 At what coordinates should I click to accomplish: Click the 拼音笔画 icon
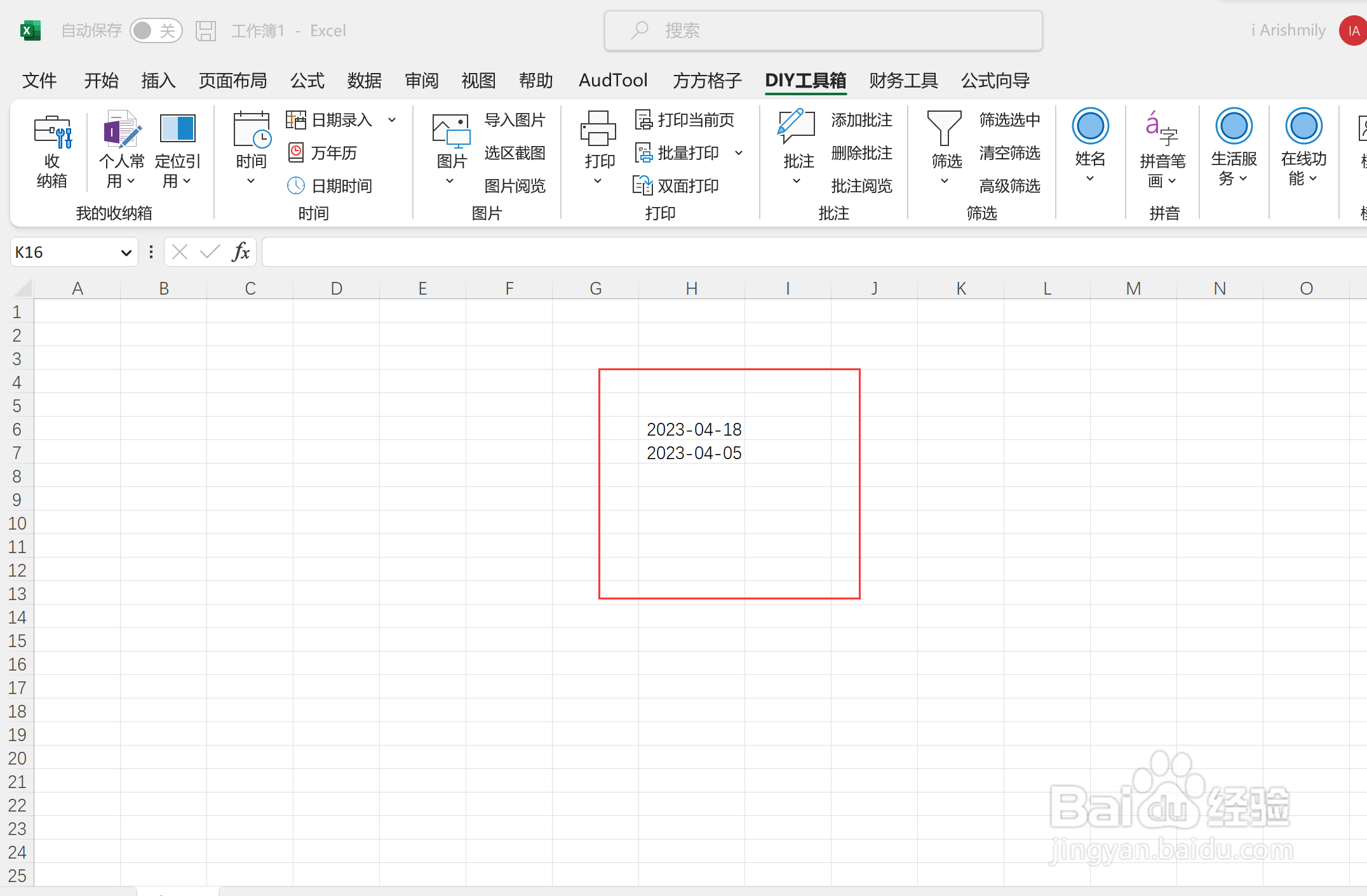[x=1162, y=128]
